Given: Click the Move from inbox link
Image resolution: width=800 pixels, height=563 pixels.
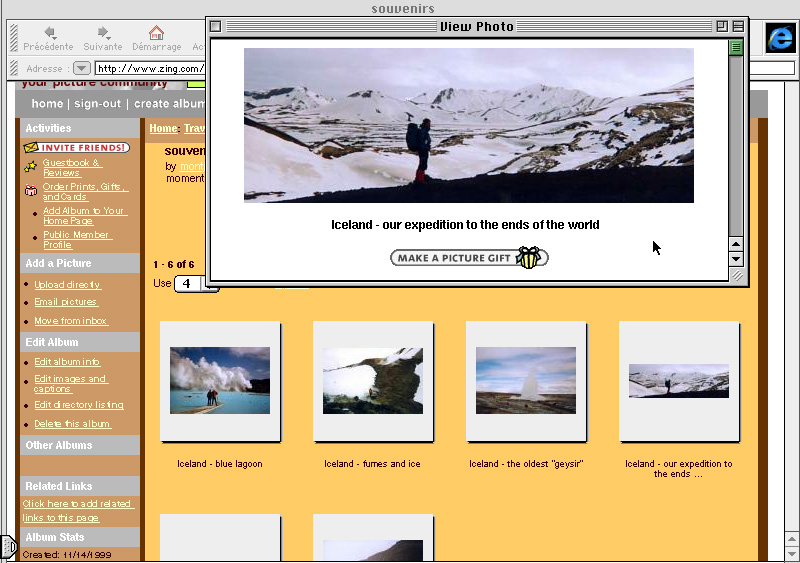Looking at the screenshot, I should coord(71,321).
